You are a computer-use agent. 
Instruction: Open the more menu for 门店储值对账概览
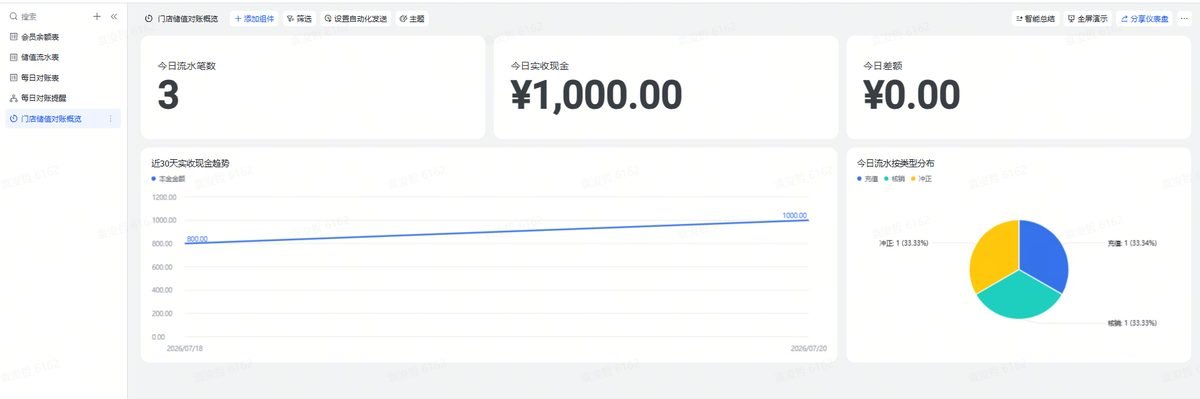click(x=110, y=119)
